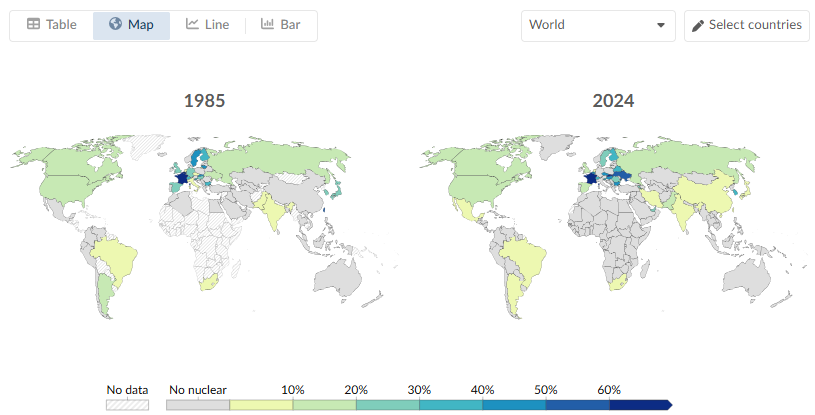
Task: Click the arrow tip at legend's right end
Action: click(669, 405)
